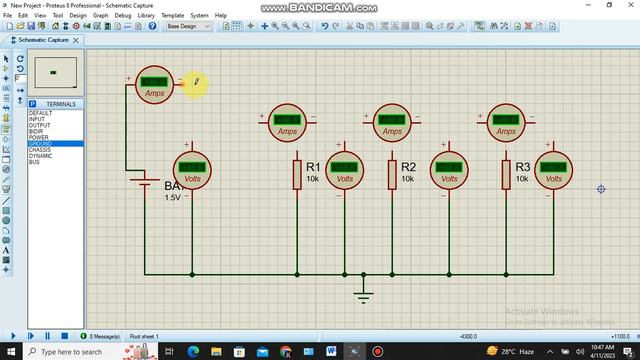Close the Schematic Capture tab
Screen dimensions: 640x360
(x=76, y=40)
